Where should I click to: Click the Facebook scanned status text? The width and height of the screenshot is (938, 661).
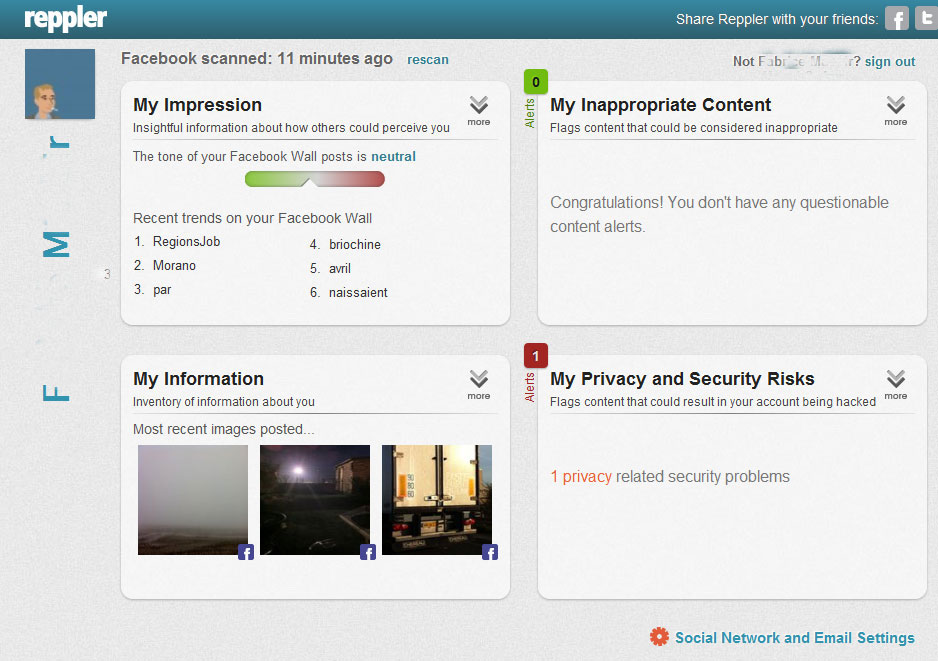pyautogui.click(x=257, y=59)
